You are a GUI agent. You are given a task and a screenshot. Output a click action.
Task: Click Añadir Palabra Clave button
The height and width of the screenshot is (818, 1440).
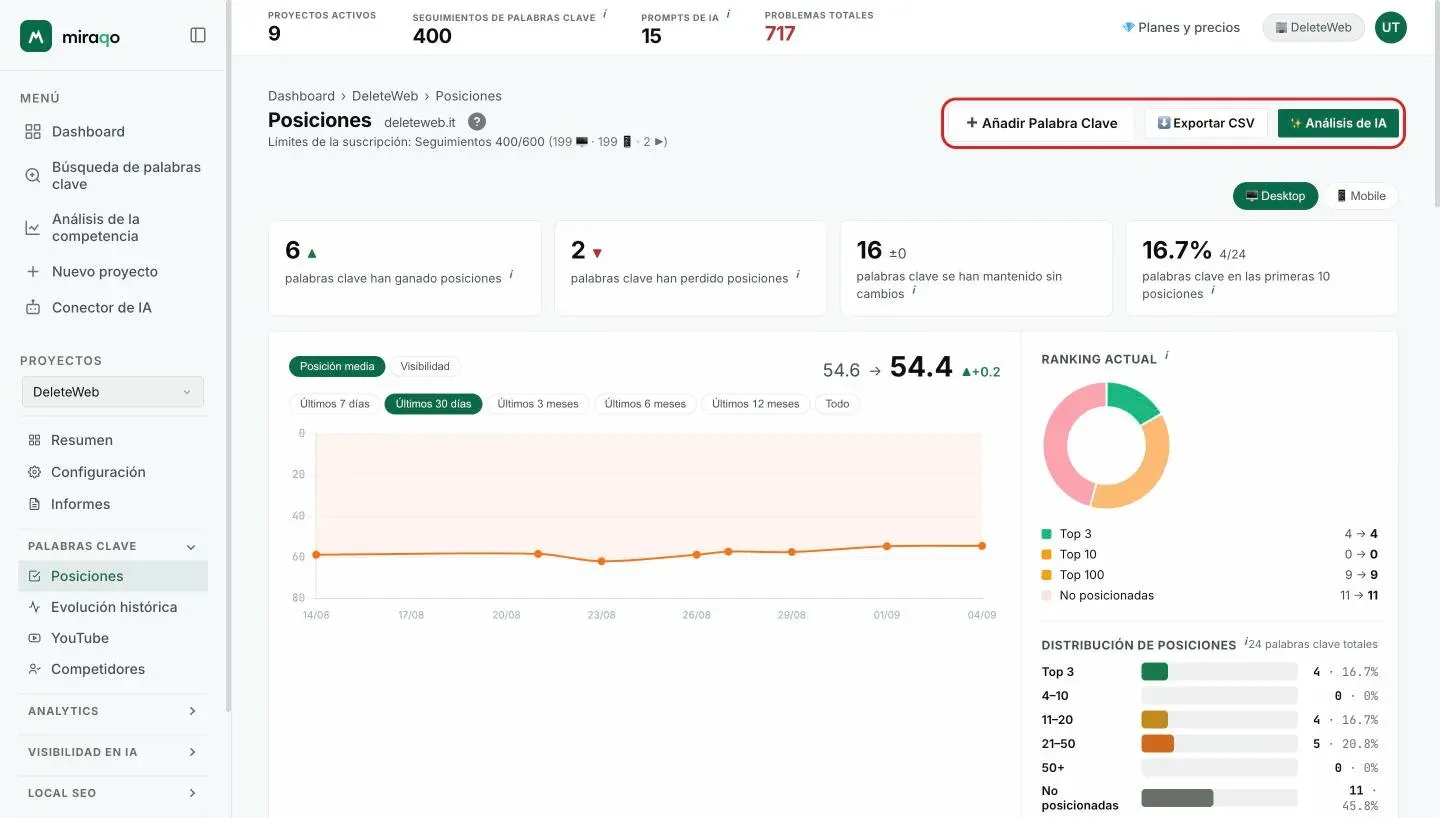1042,123
